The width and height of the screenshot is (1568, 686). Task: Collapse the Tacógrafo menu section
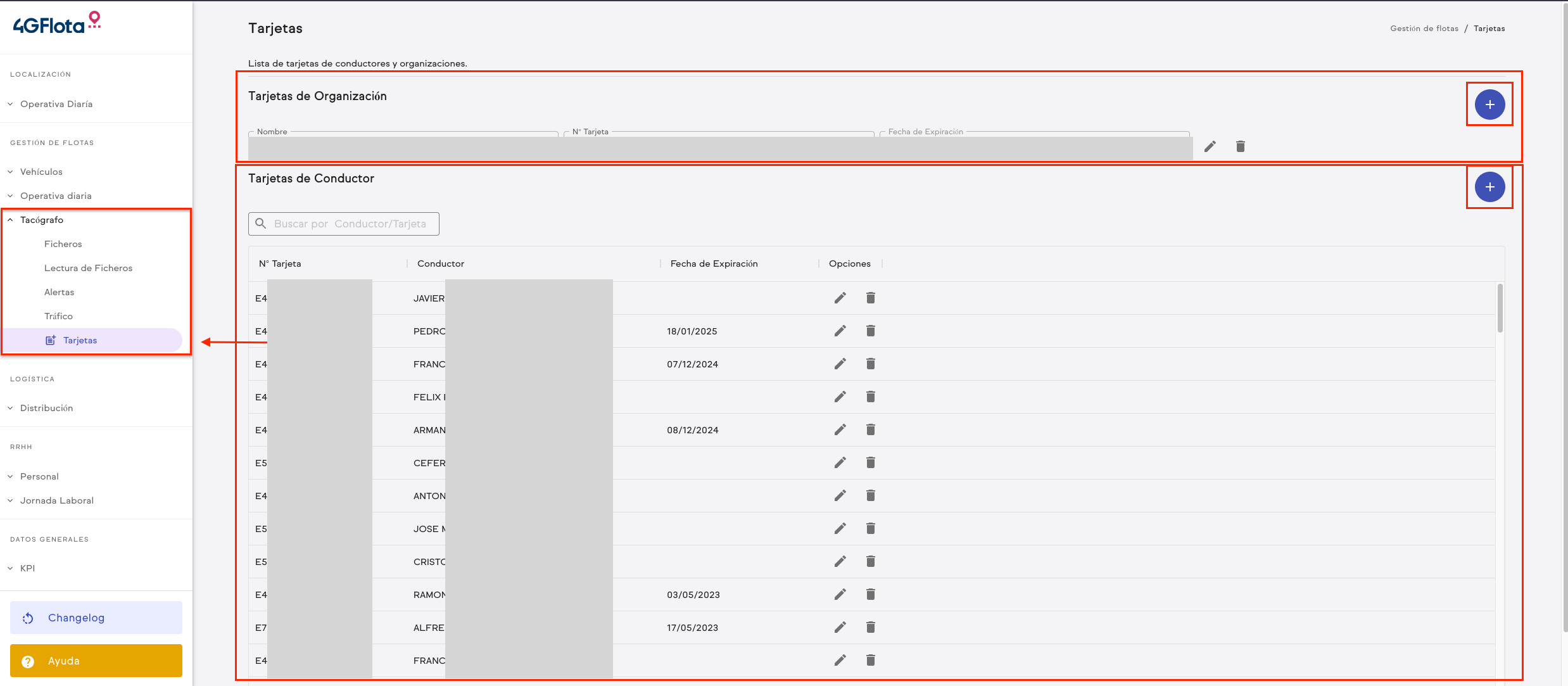tap(42, 220)
